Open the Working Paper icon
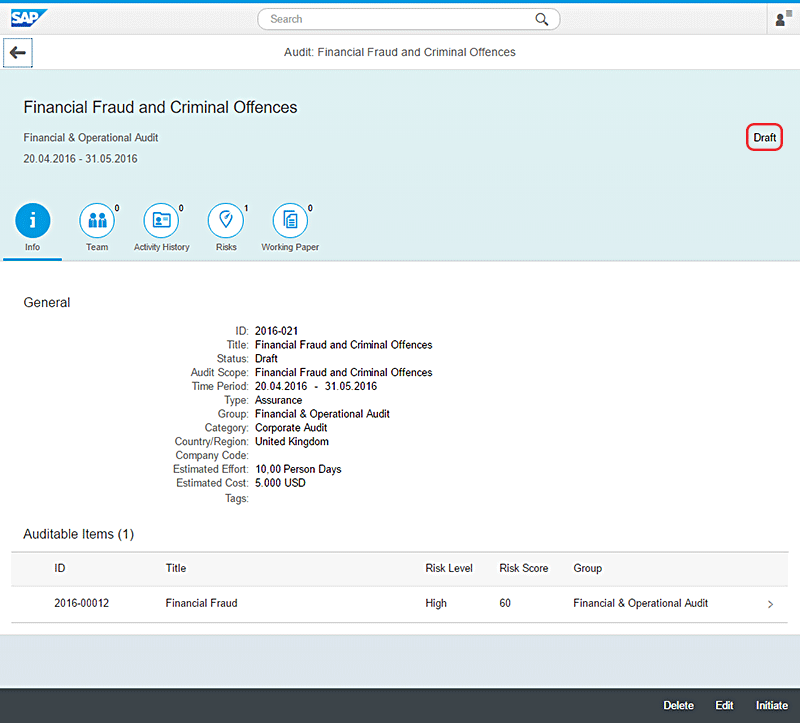Viewport: 800px width, 723px height. 290,220
